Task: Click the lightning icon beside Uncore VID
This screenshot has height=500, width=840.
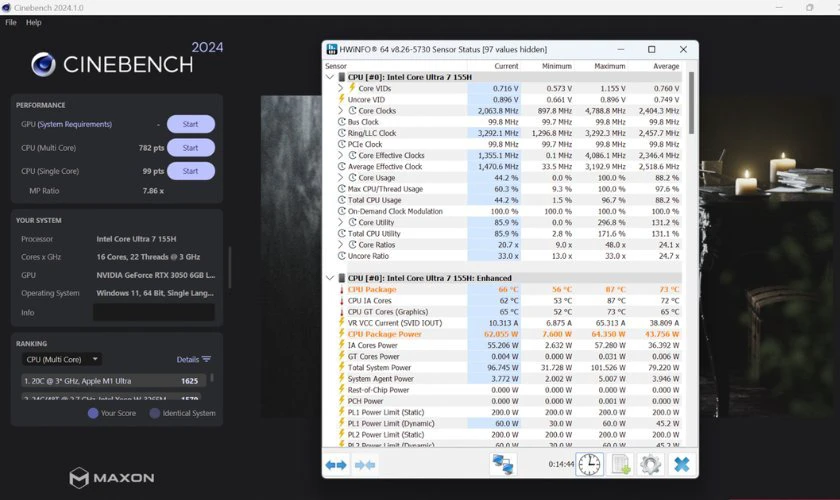Action: (341, 99)
